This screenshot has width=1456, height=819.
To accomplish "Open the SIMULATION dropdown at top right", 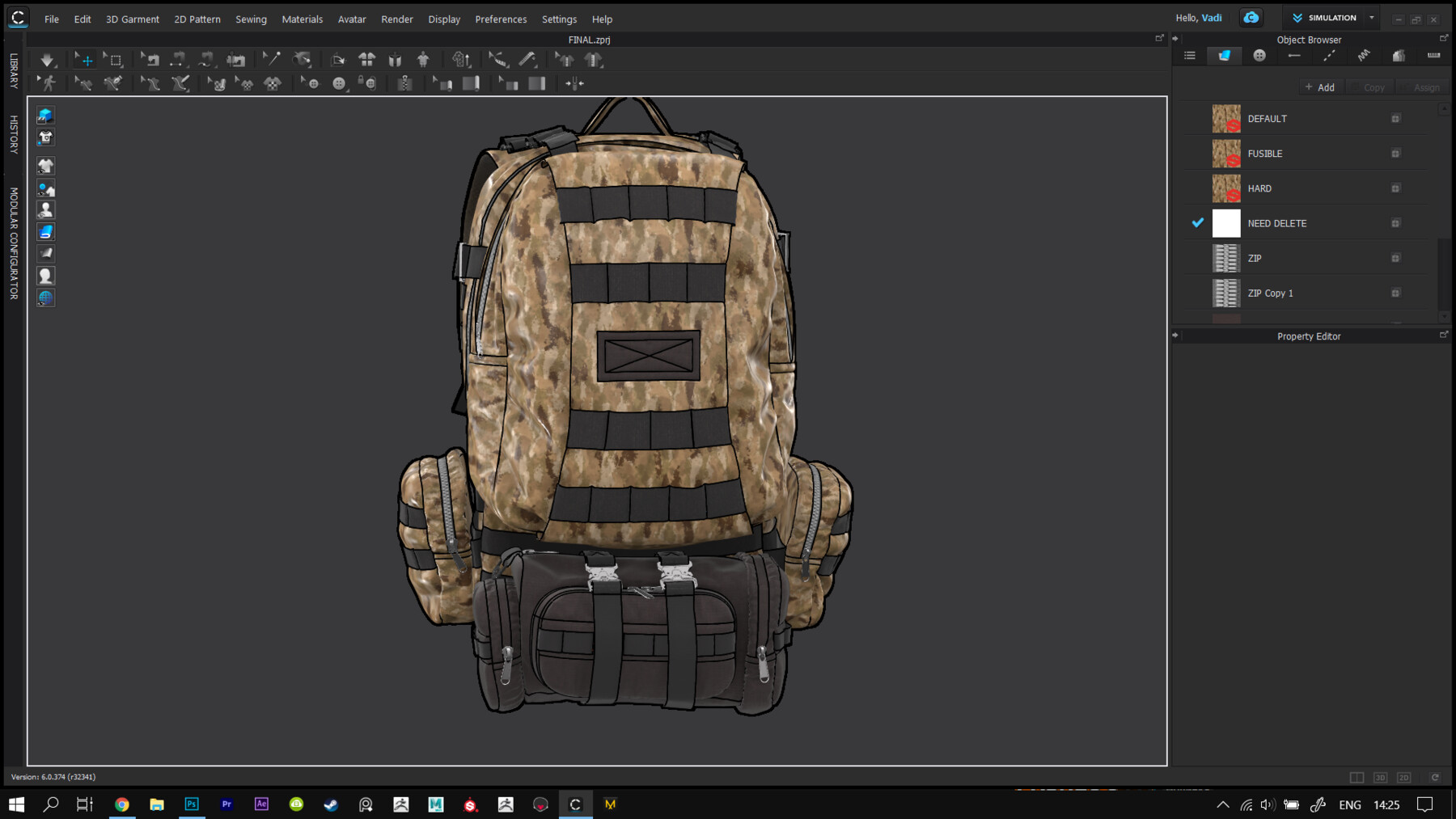I will (1372, 17).
